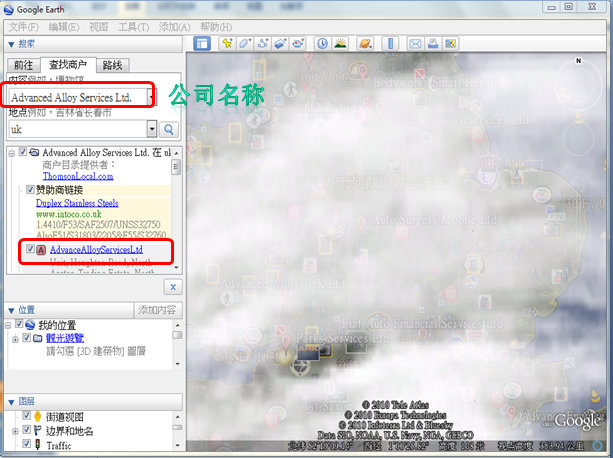Expand the 边界和地名 layer node

tap(15, 431)
